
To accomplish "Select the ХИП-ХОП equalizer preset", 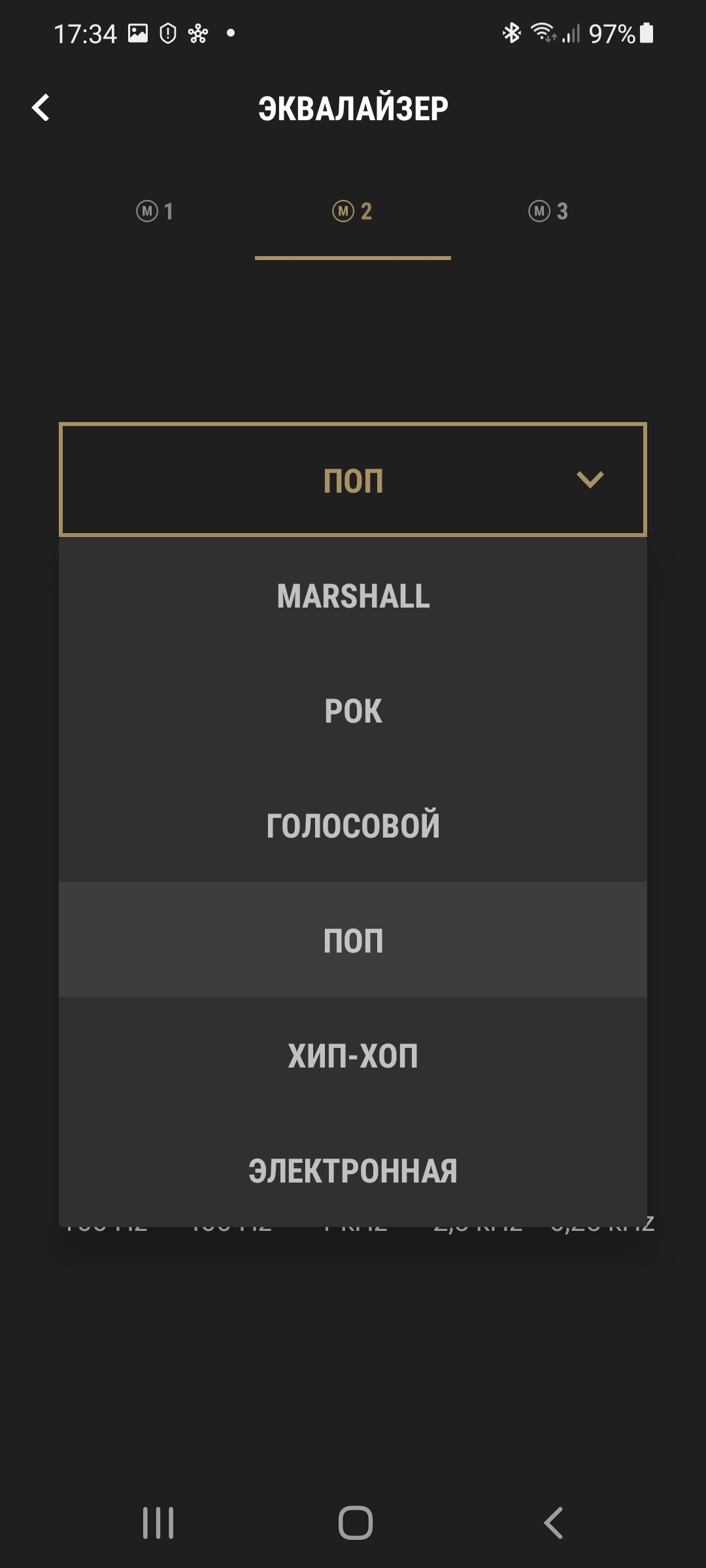I will tap(353, 1055).
